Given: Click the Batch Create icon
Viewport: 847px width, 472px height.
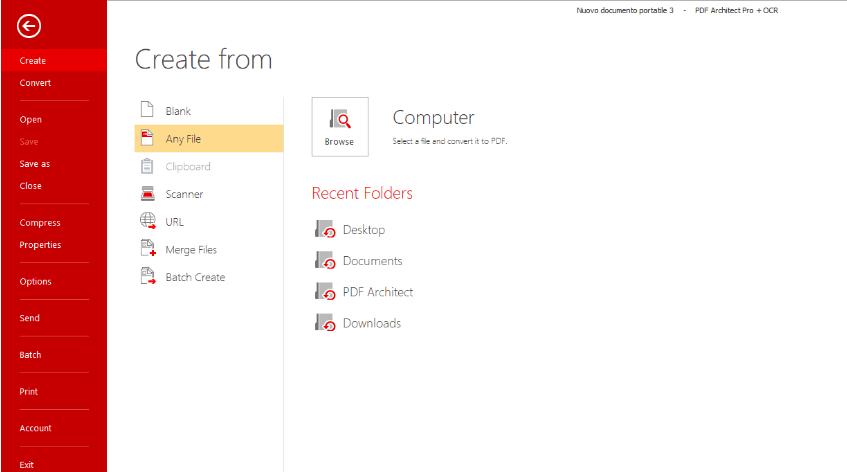Looking at the screenshot, I should pos(148,276).
